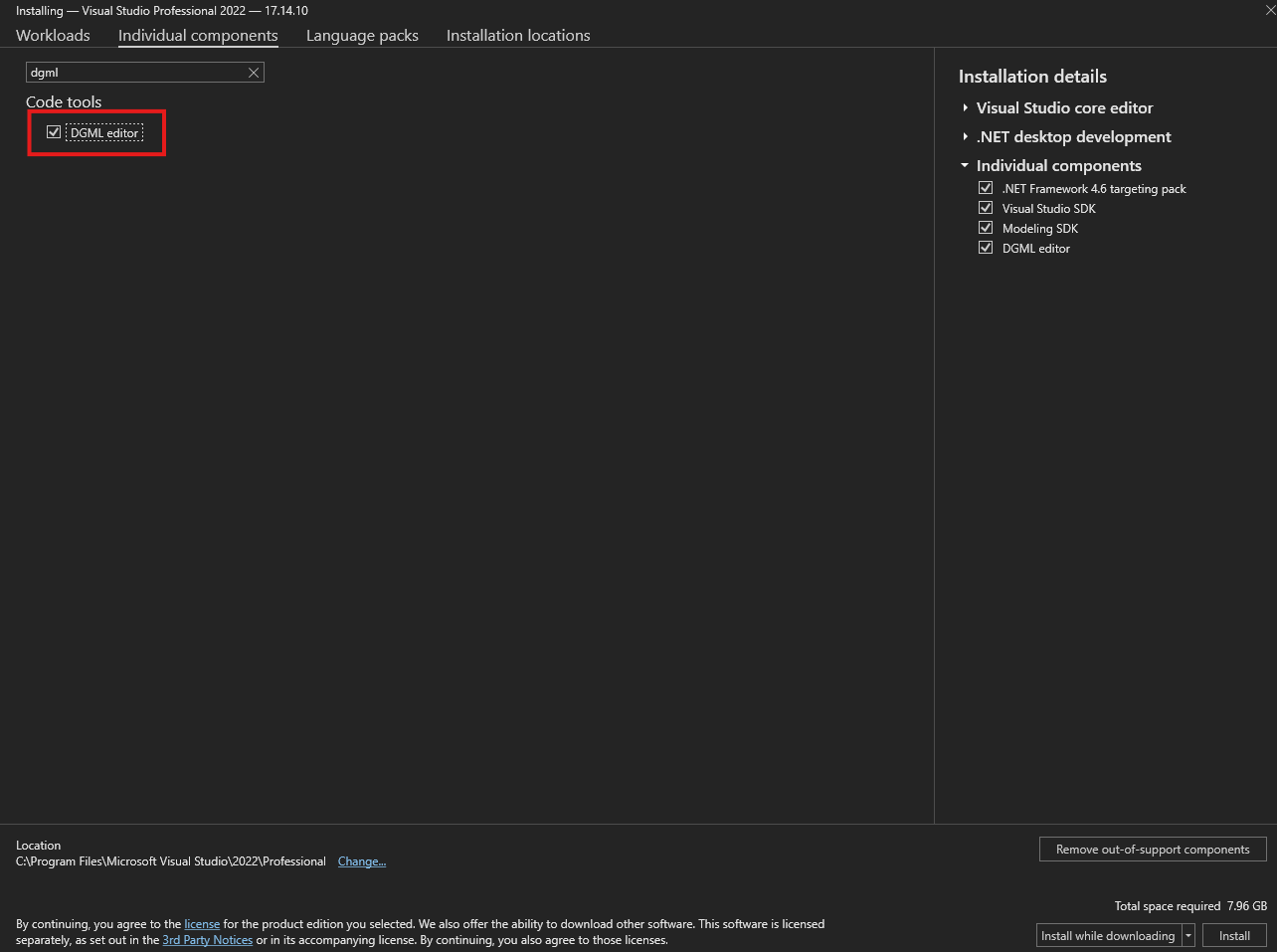Close the installer window
The image size is (1277, 952).
(1270, 10)
